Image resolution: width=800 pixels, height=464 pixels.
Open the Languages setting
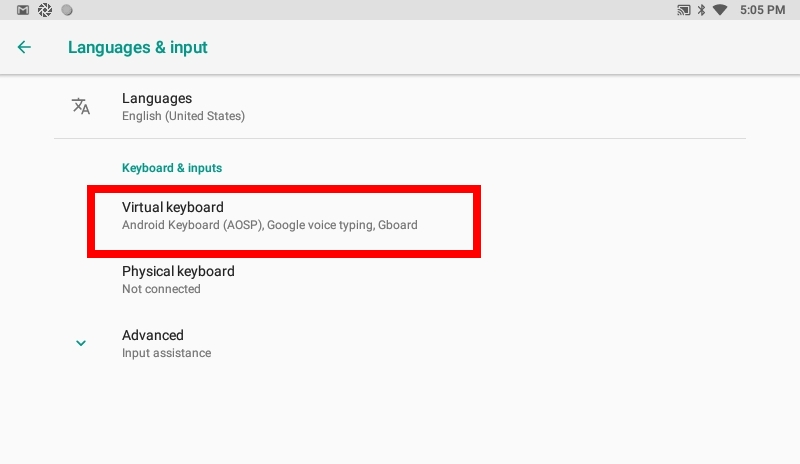[400, 107]
